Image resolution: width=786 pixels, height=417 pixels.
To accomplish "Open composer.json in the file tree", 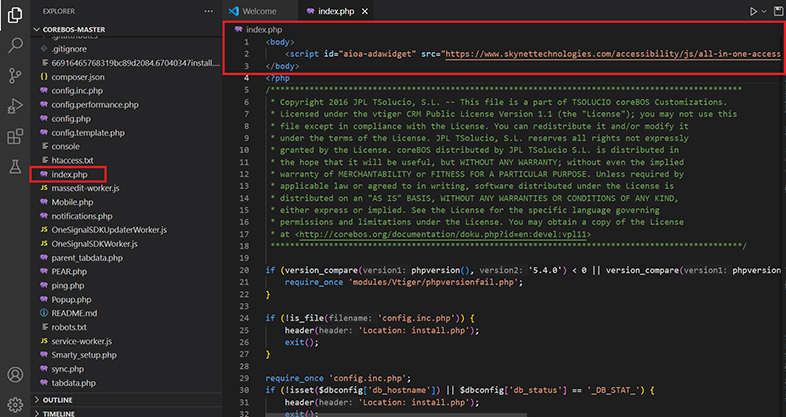I will pyautogui.click(x=78, y=77).
